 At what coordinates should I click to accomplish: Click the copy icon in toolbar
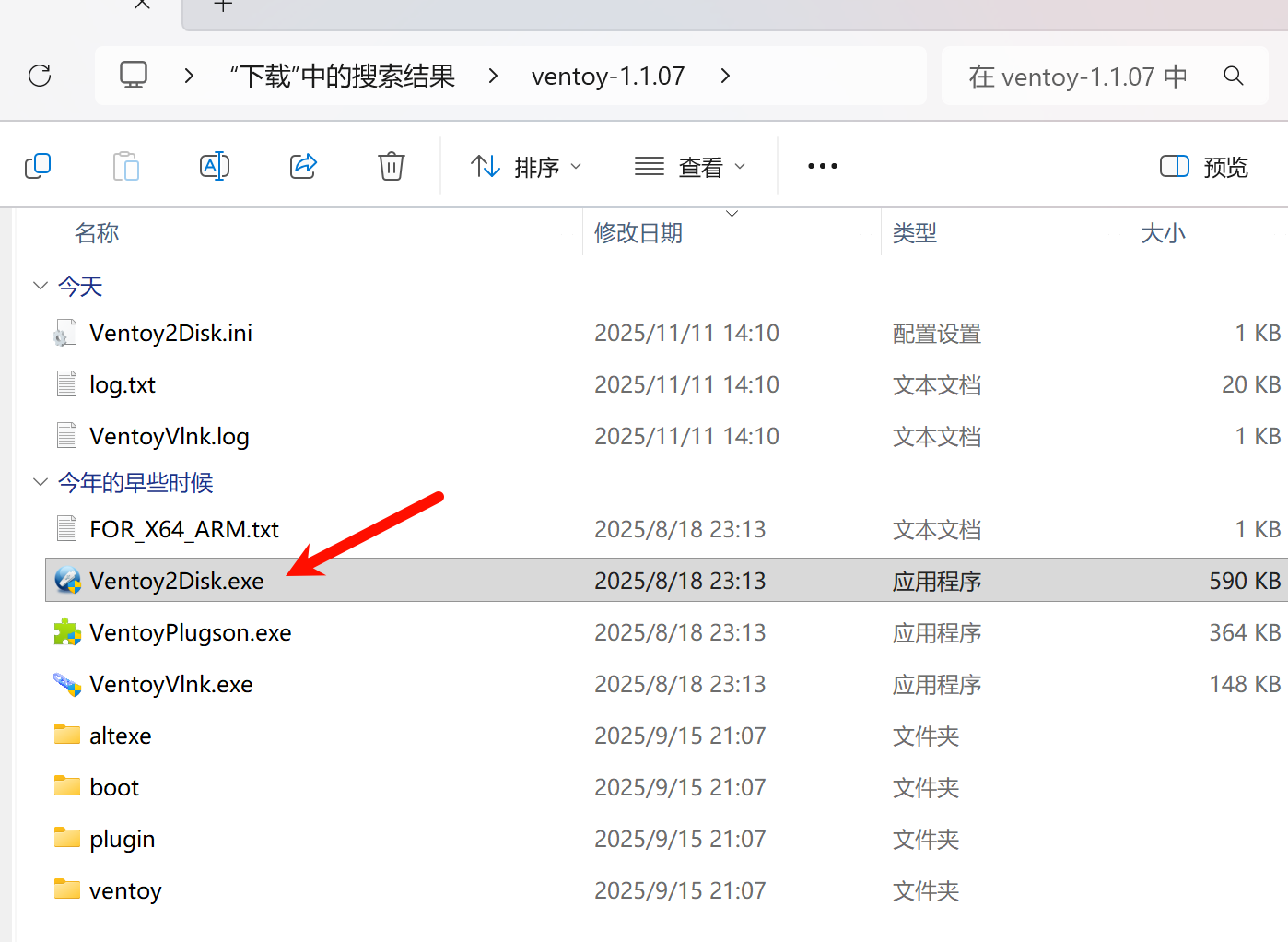click(38, 167)
